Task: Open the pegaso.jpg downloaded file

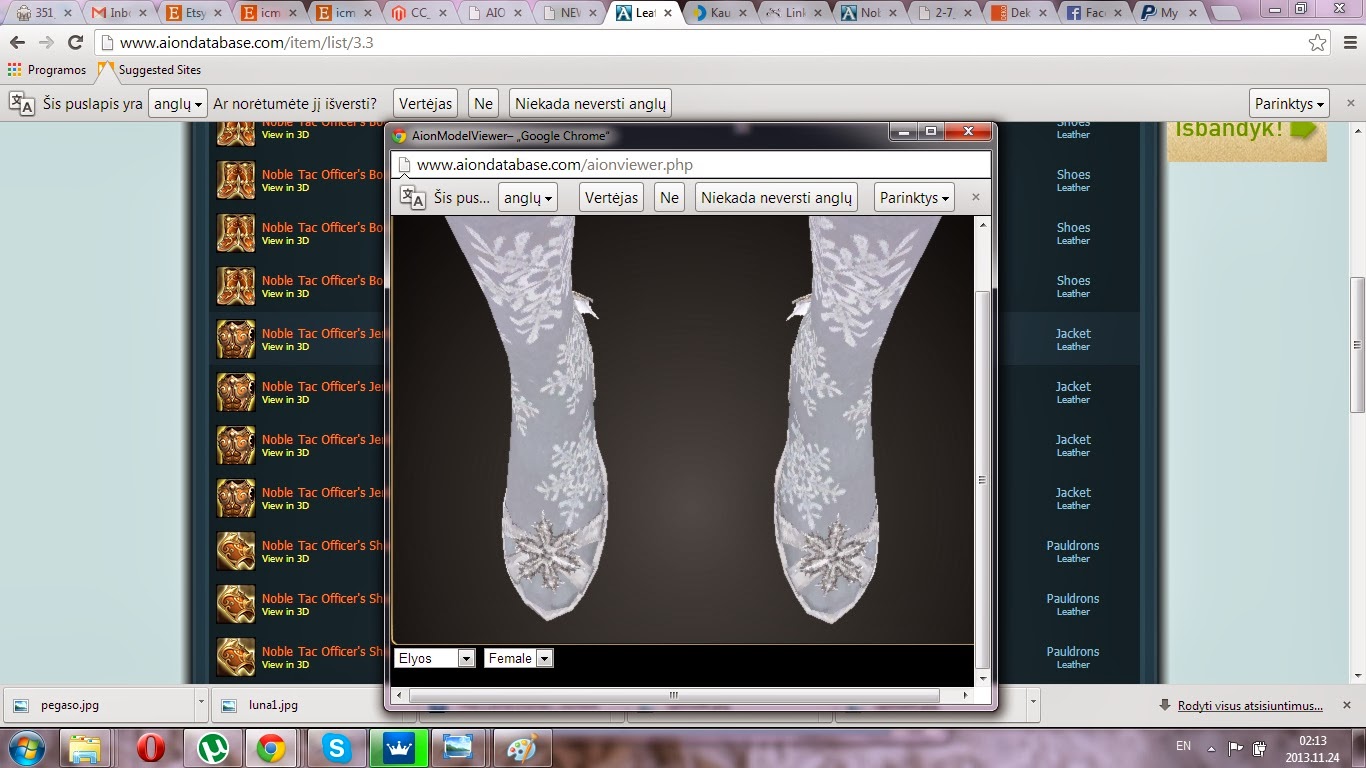Action: pyautogui.click(x=100, y=704)
